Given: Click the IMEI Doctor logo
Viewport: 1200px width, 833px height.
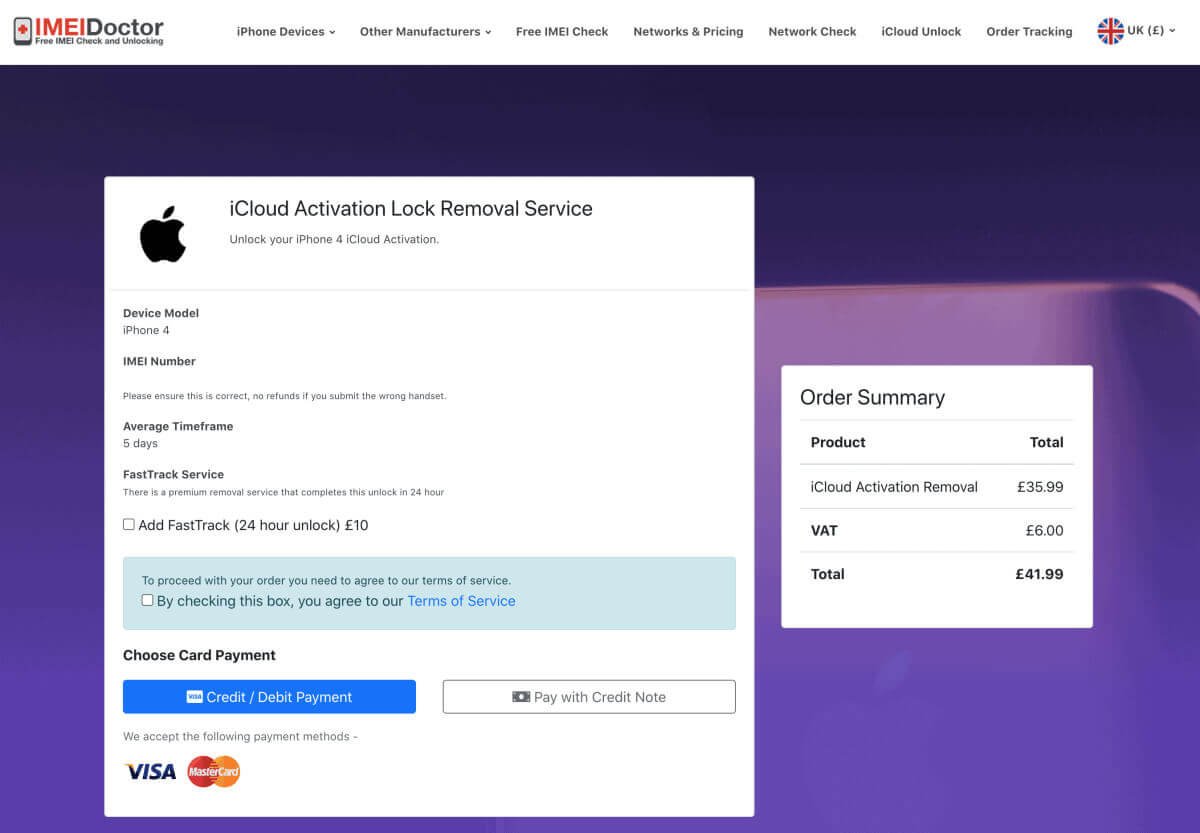Looking at the screenshot, I should (x=88, y=31).
